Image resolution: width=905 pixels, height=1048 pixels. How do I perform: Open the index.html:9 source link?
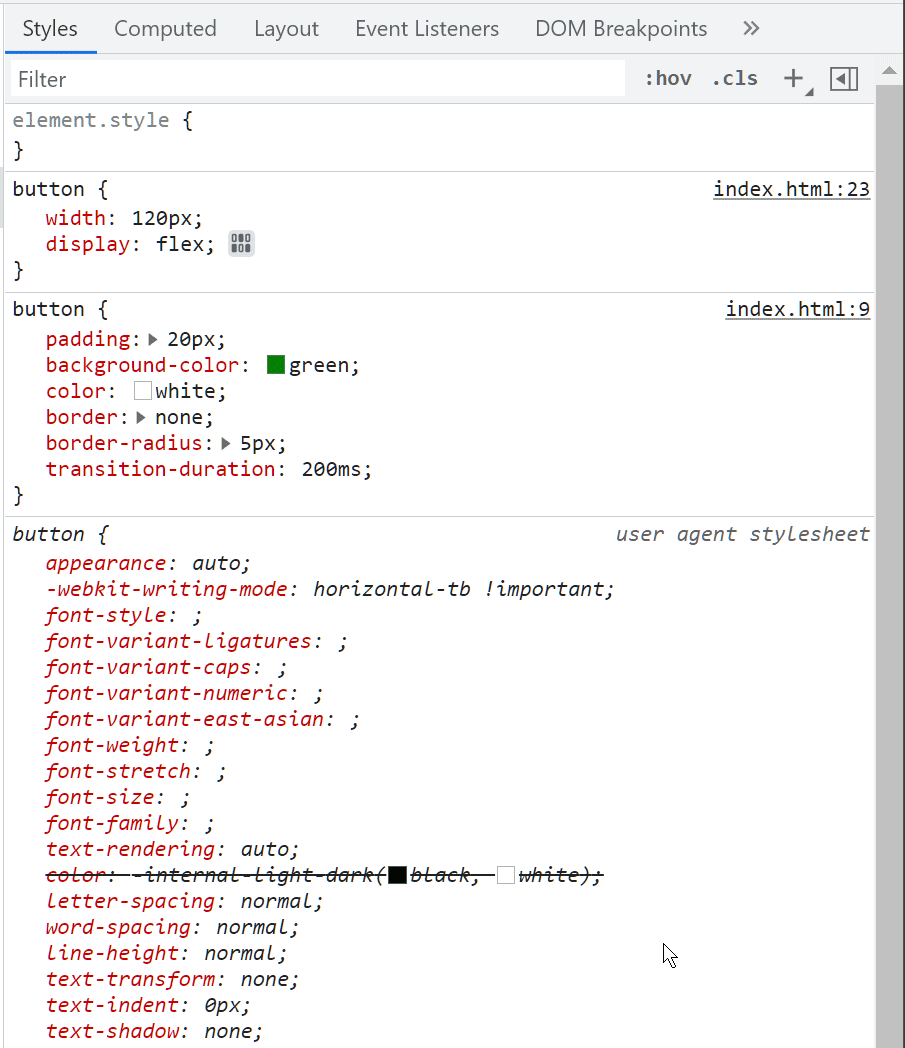798,309
